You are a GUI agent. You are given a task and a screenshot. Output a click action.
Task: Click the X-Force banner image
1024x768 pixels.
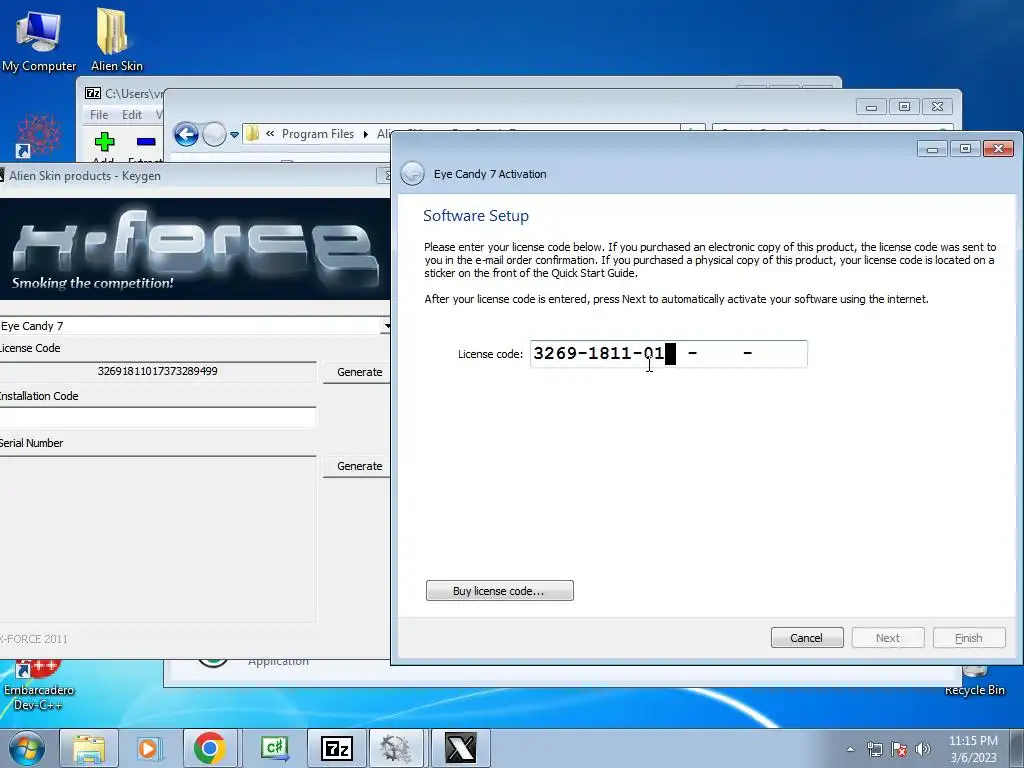point(195,249)
